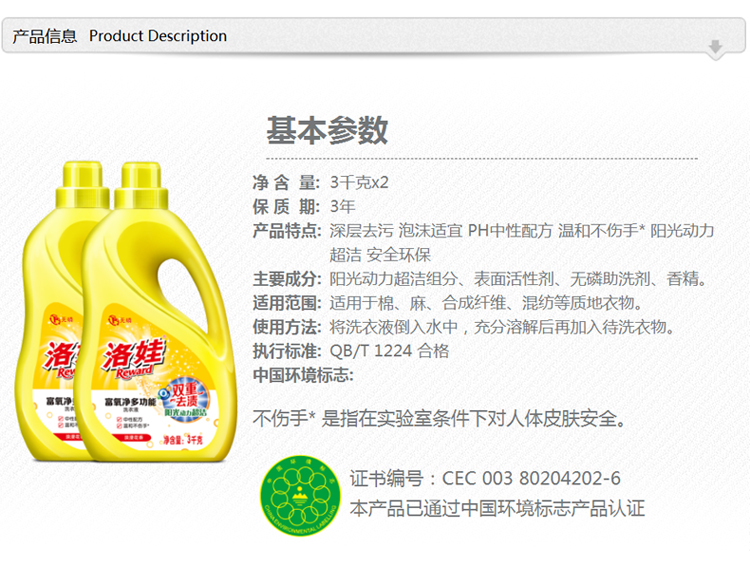Click the 保质期 3年 value

(342, 207)
